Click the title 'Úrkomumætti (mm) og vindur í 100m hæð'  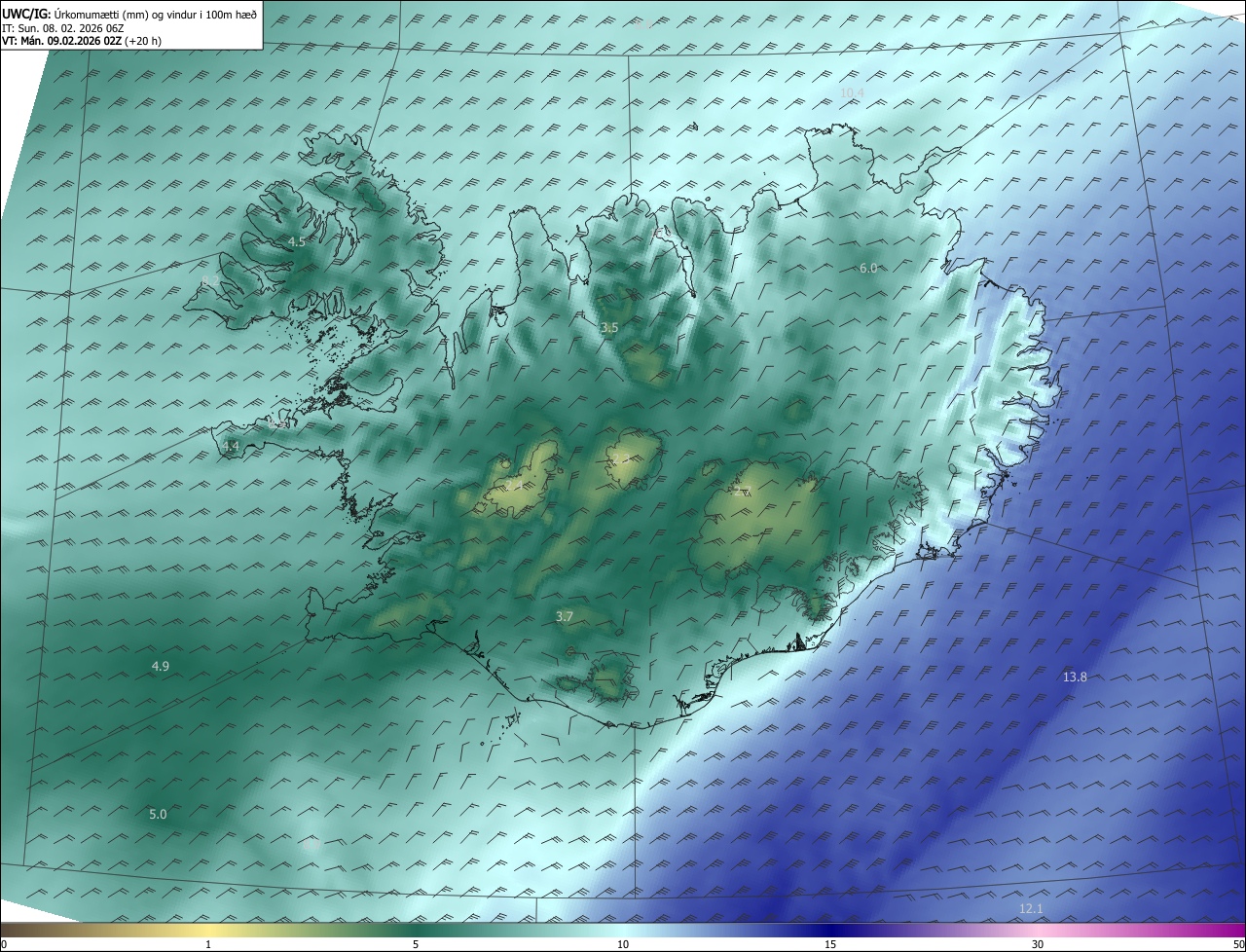[x=154, y=14]
